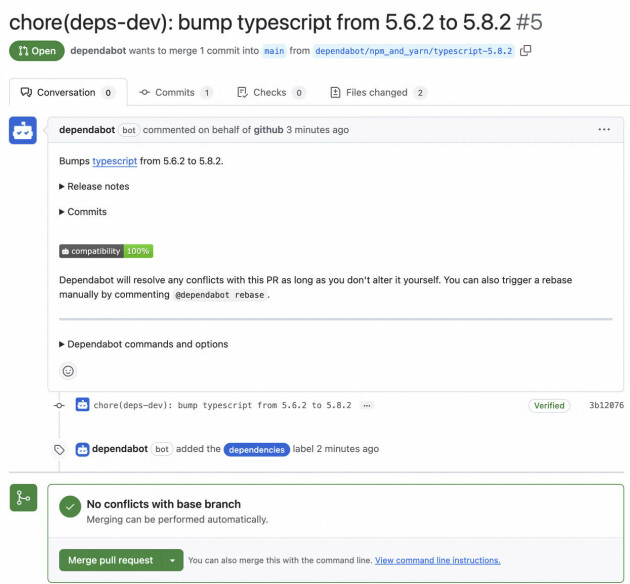
Task: Click the Verified badge on the commit
Action: [x=549, y=406]
